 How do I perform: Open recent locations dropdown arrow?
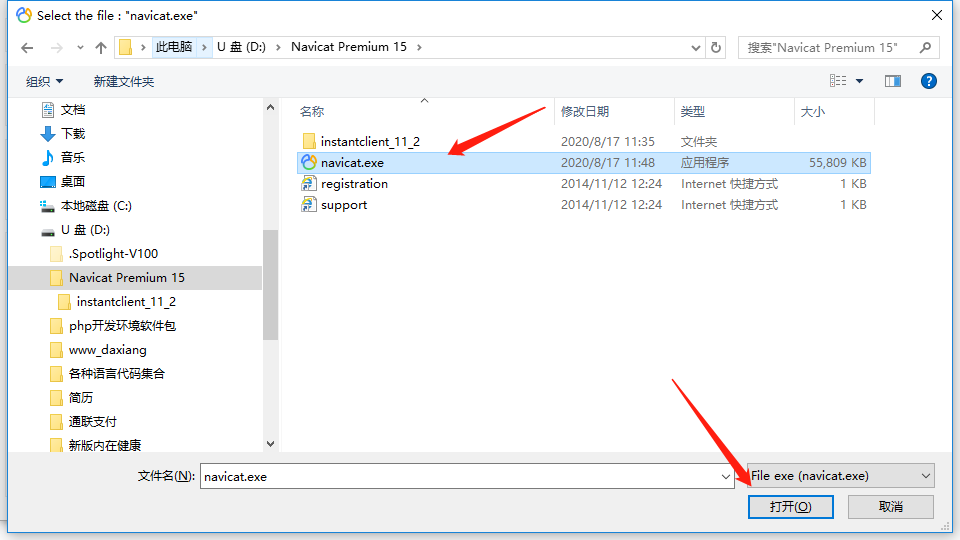[x=80, y=48]
